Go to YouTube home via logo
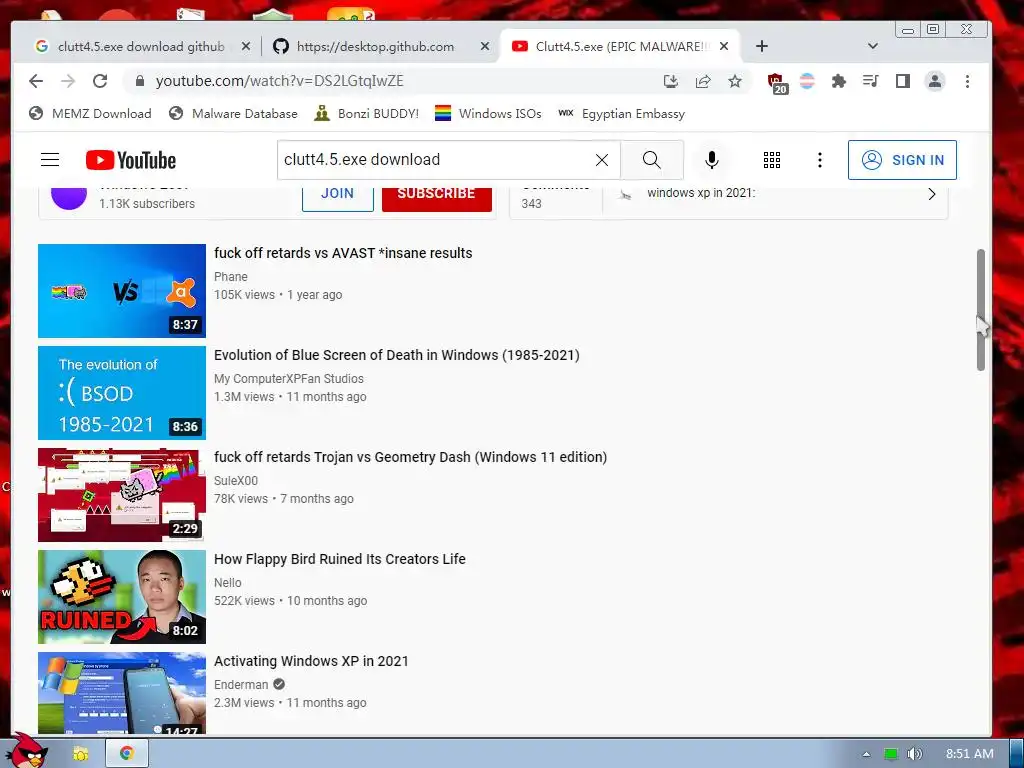 tap(131, 160)
